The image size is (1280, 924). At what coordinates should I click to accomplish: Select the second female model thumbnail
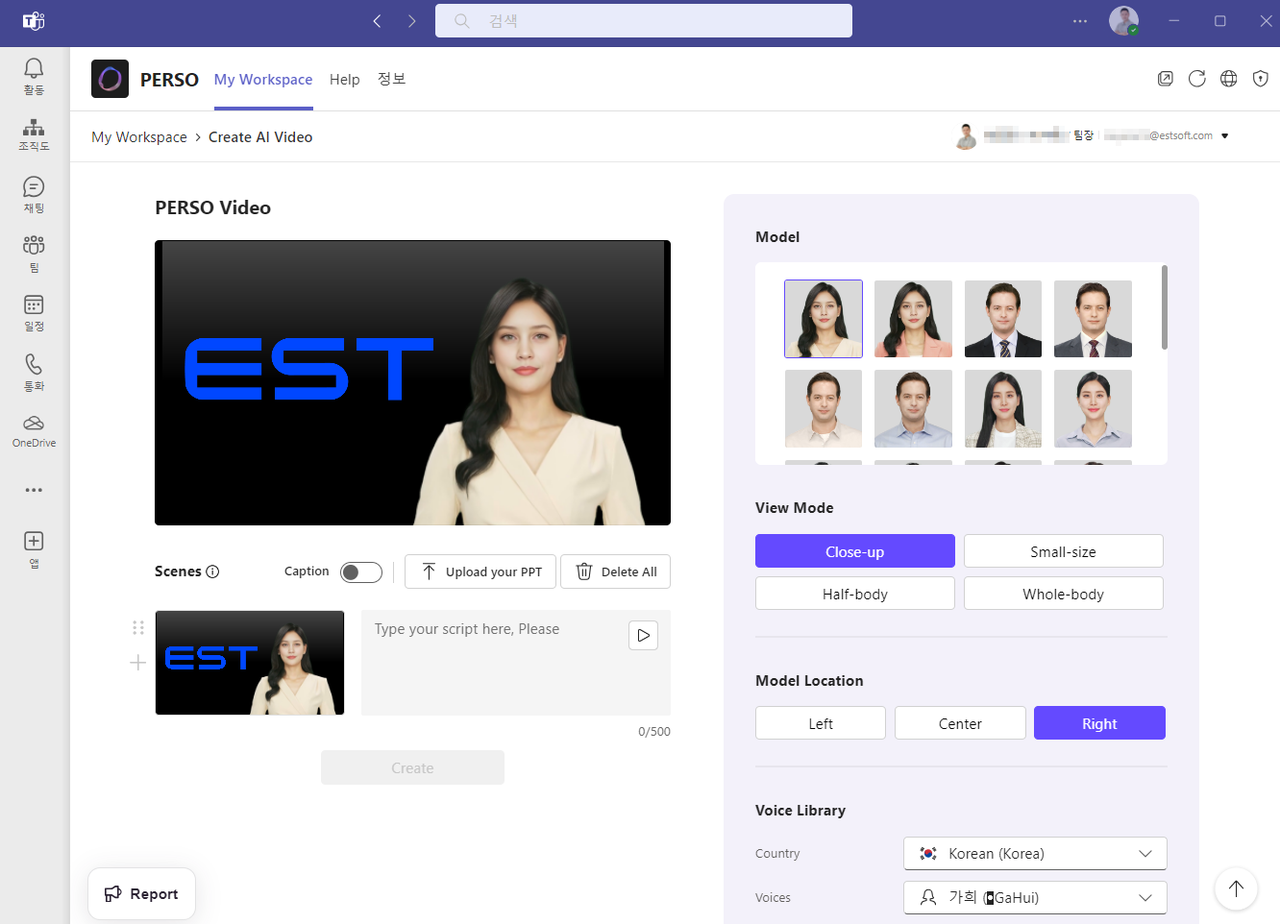[913, 319]
